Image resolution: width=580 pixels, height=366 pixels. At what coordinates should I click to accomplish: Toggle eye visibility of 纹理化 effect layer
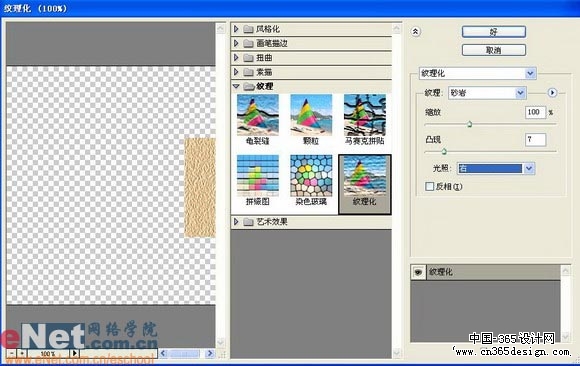(418, 272)
